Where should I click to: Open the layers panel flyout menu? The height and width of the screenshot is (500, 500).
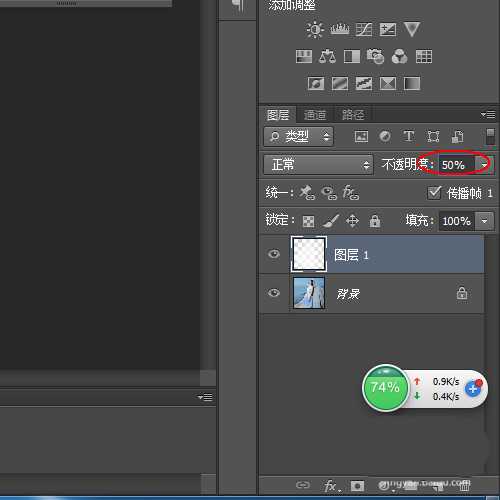488,115
